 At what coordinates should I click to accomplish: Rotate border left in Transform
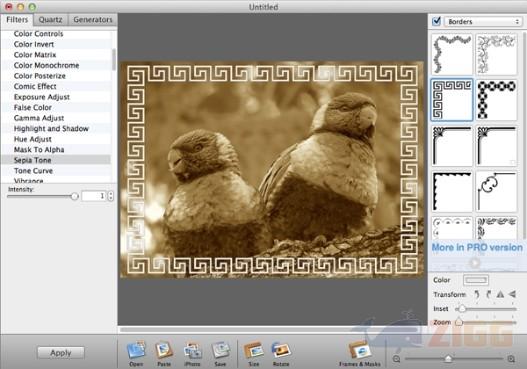coord(477,294)
